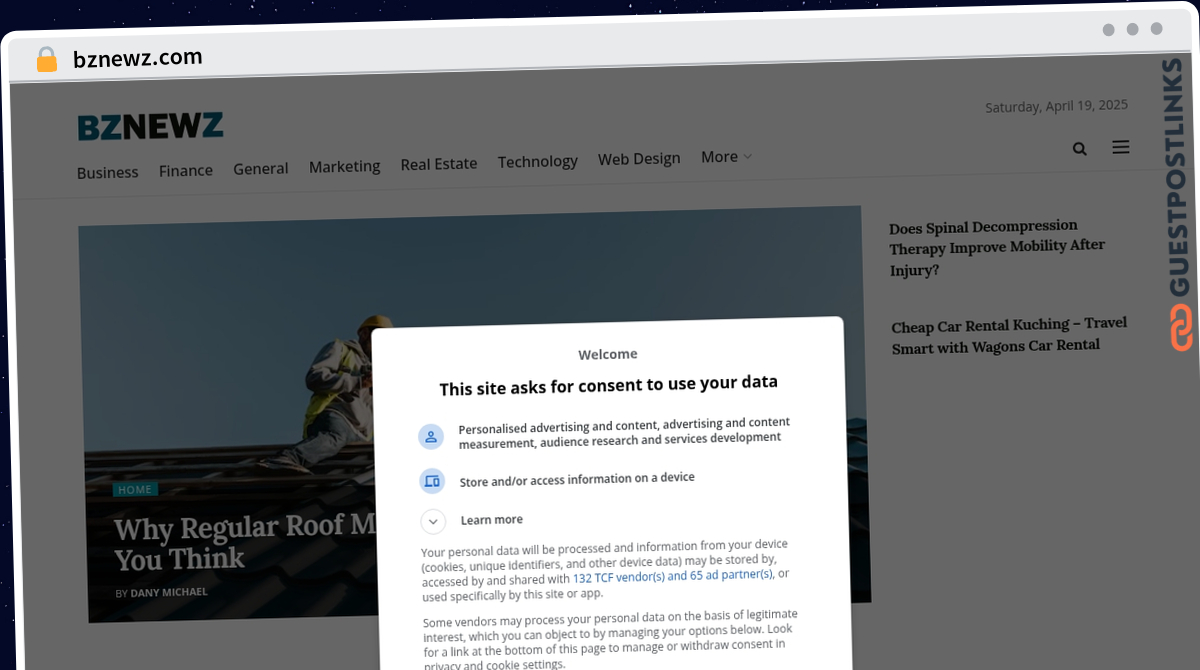Click the padlock icon beside bznewz.com

(47, 59)
